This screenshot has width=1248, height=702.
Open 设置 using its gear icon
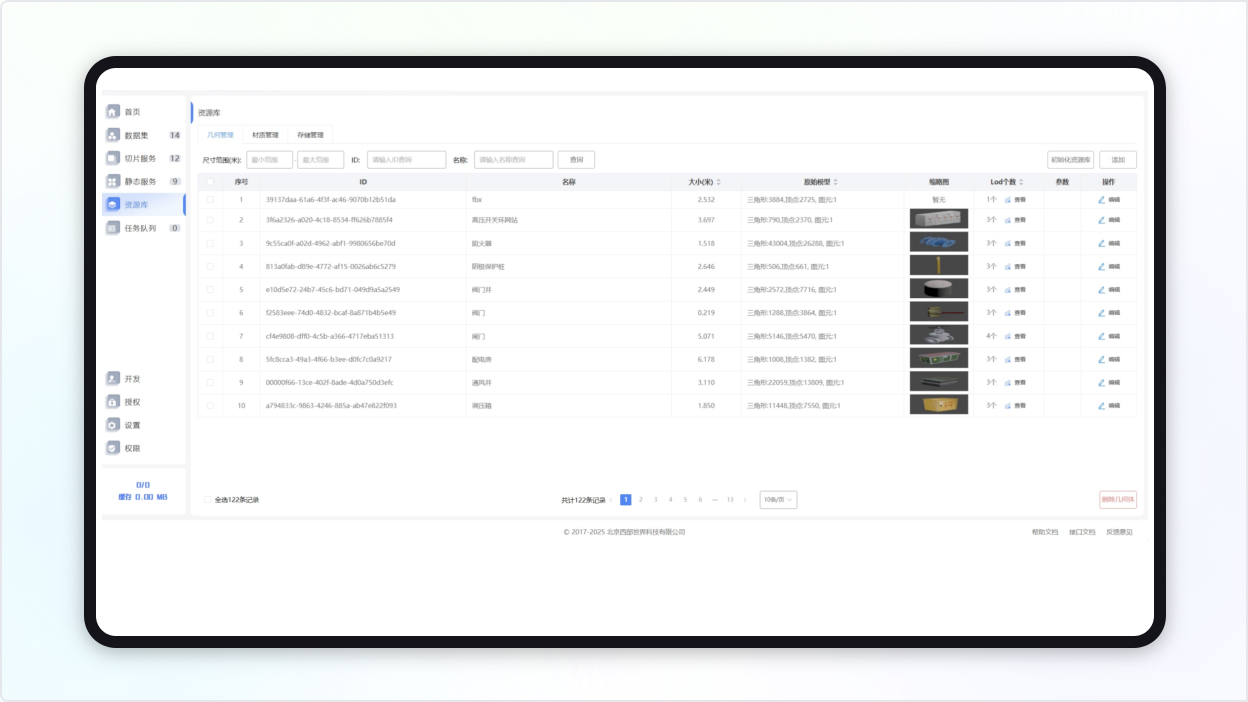[x=113, y=425]
